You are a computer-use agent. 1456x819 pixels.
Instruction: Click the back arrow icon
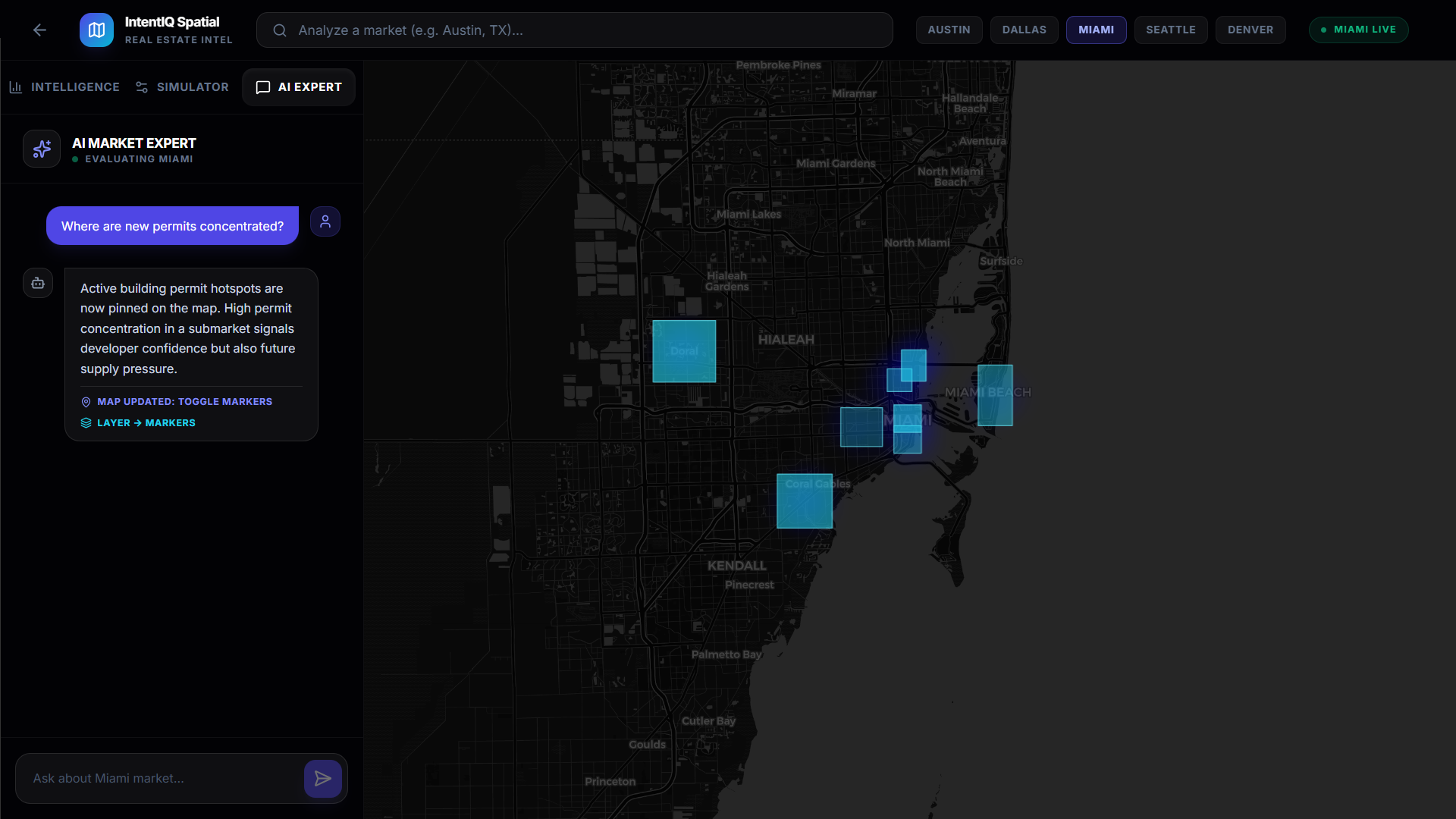coord(39,30)
